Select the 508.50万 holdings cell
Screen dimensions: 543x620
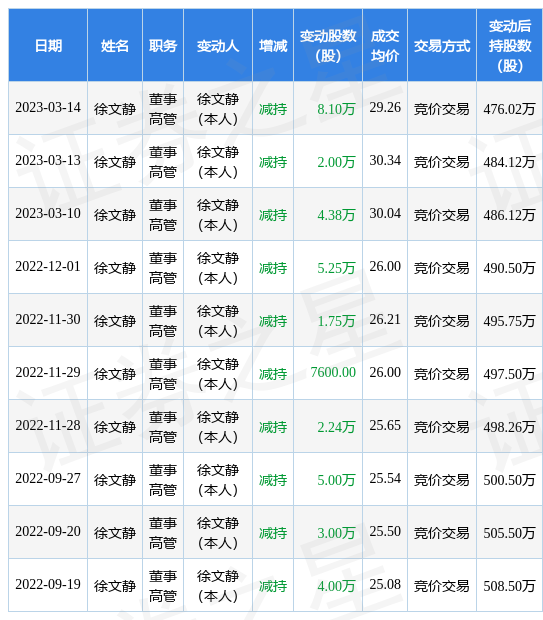coord(509,586)
